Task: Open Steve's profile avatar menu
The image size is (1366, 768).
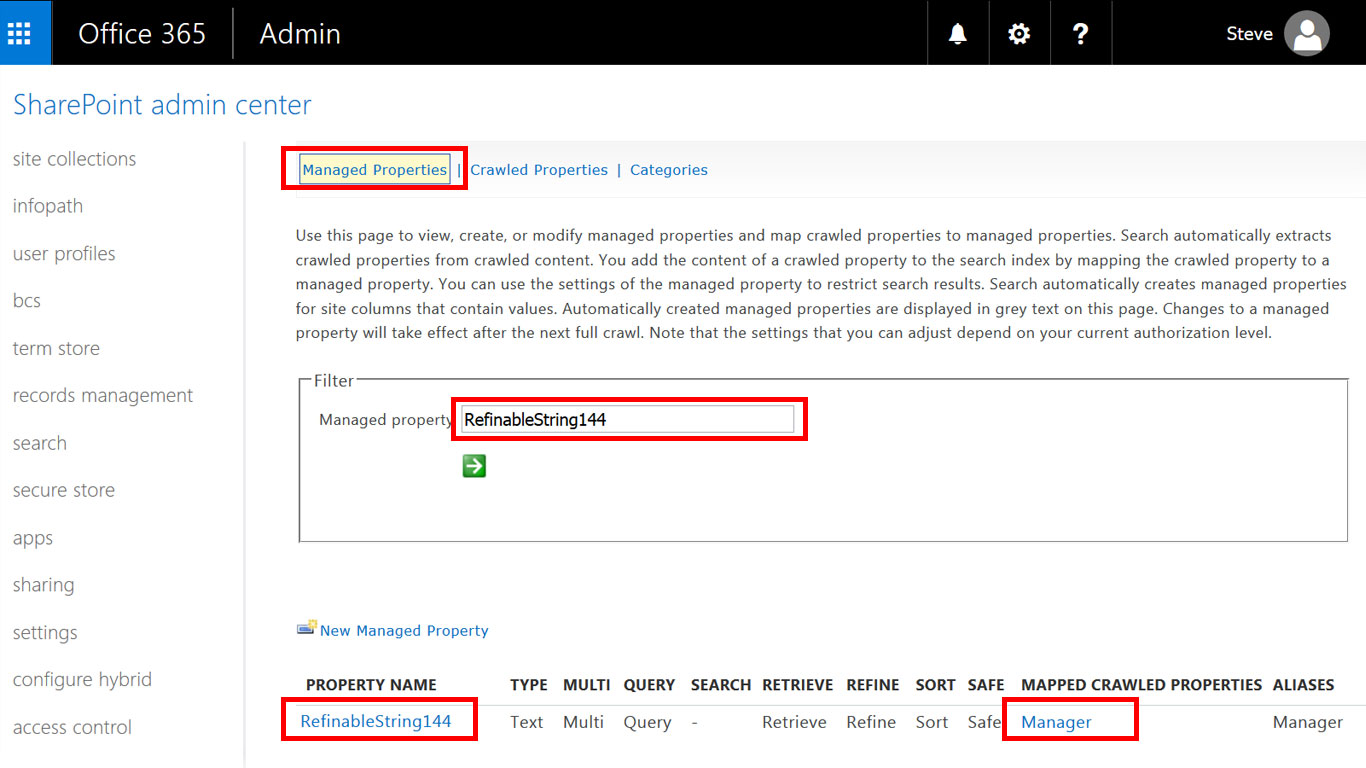Action: (x=1306, y=33)
